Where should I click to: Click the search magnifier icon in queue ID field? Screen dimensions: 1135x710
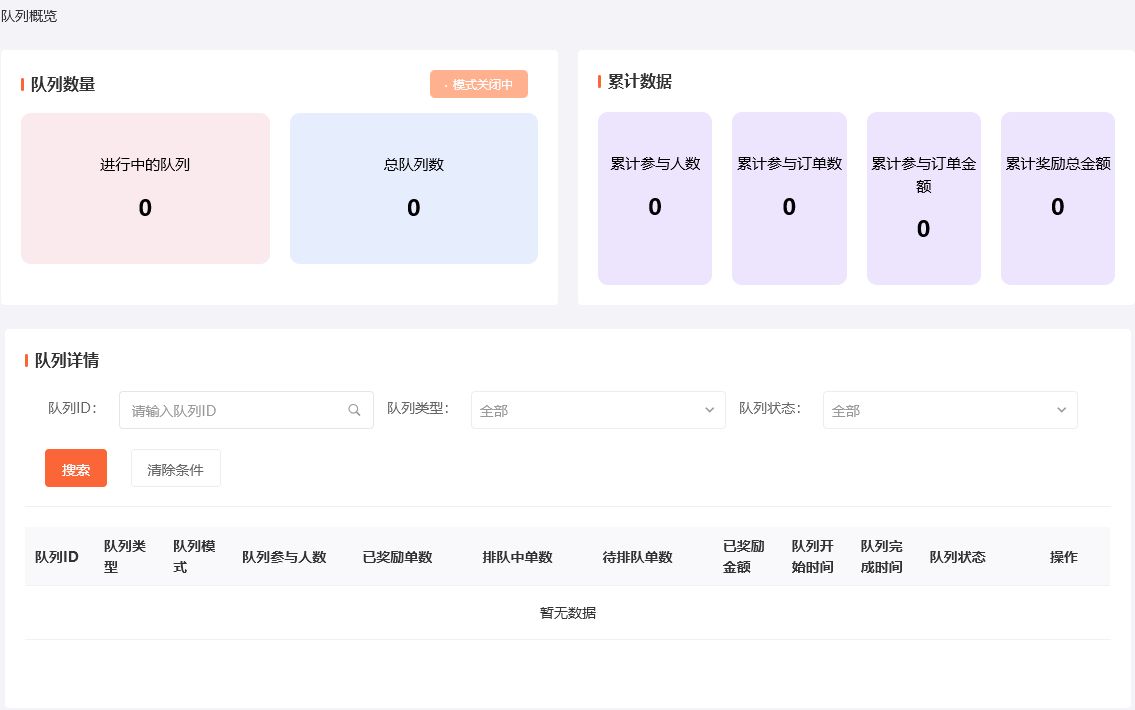coord(354,410)
